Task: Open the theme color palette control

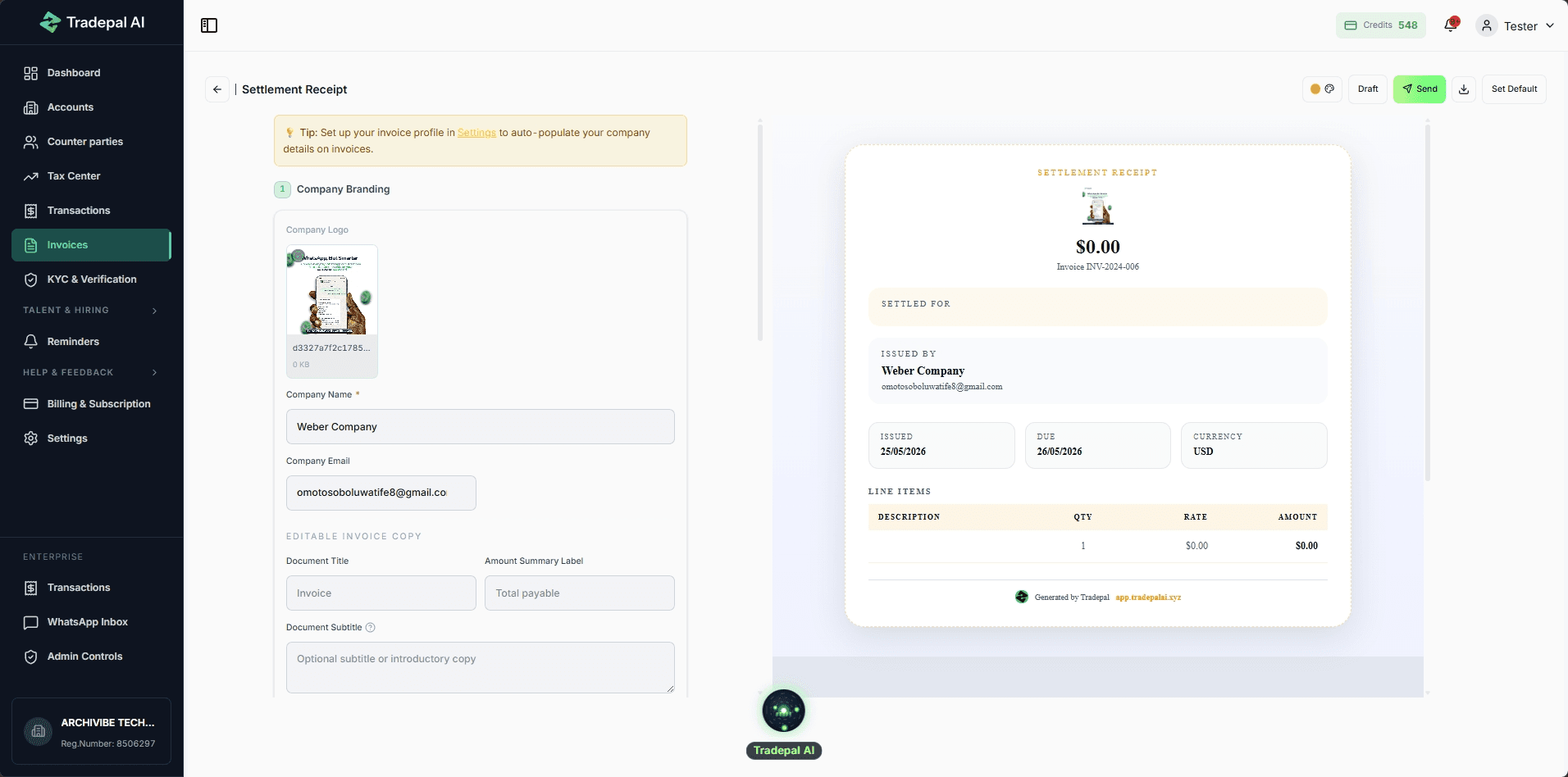Action: click(1322, 89)
